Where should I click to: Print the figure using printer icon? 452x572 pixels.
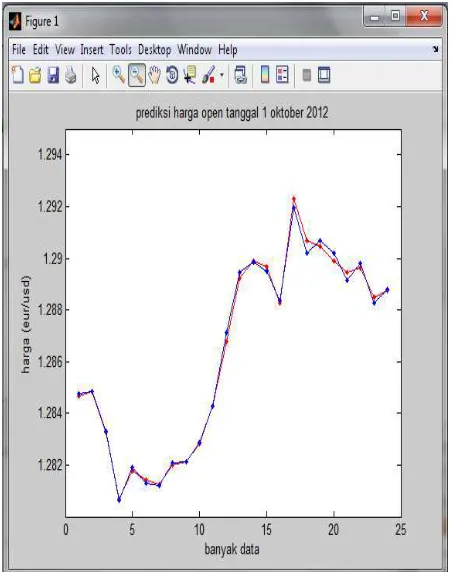71,75
